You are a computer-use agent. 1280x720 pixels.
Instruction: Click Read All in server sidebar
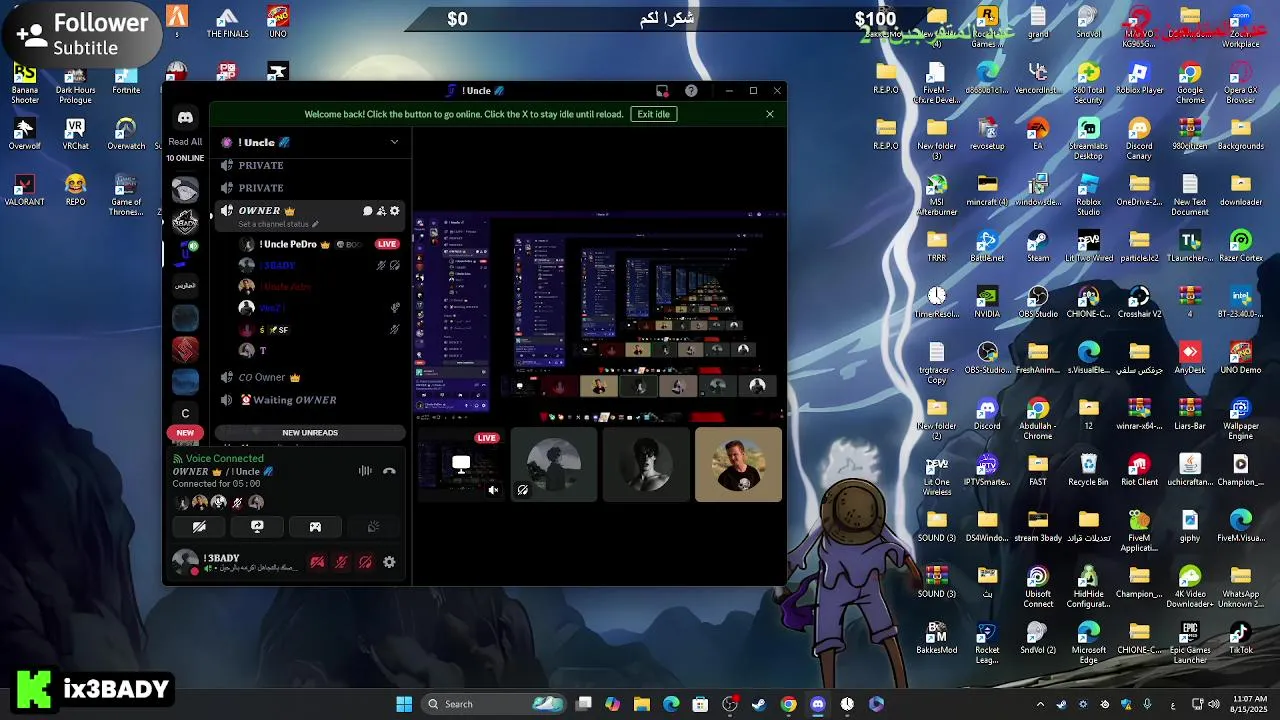pos(185,142)
